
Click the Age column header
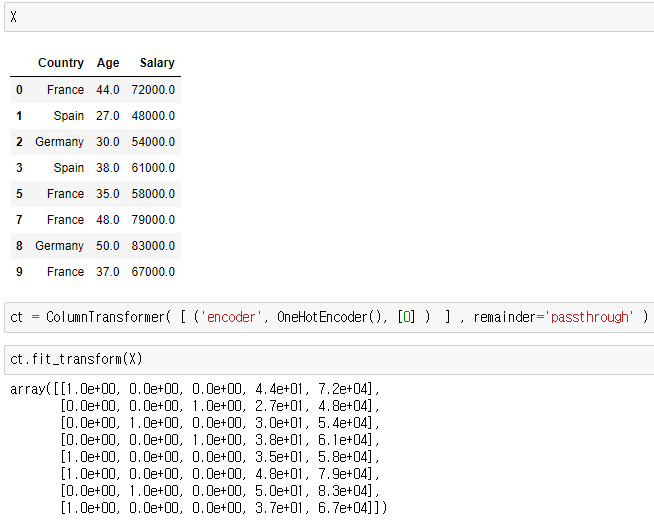point(108,63)
